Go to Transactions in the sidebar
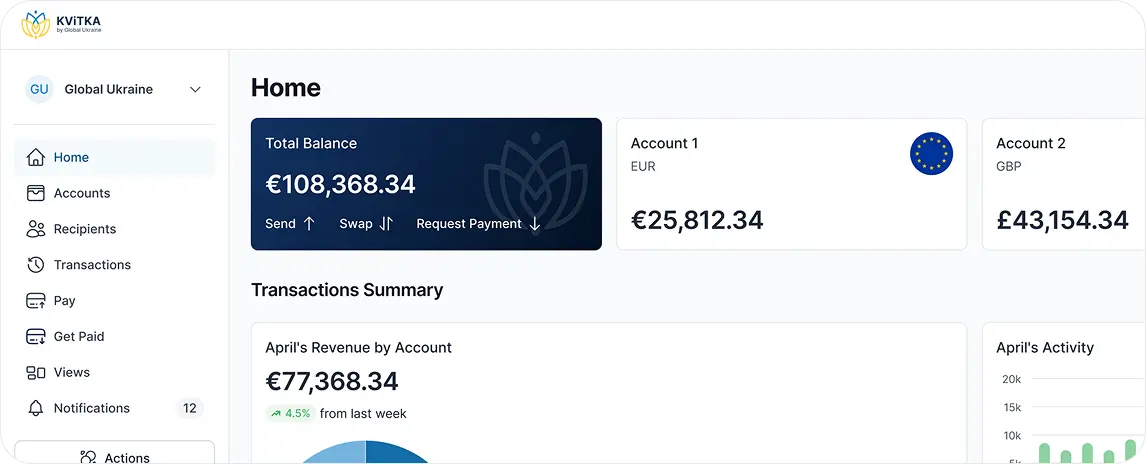The image size is (1146, 464). (x=92, y=265)
